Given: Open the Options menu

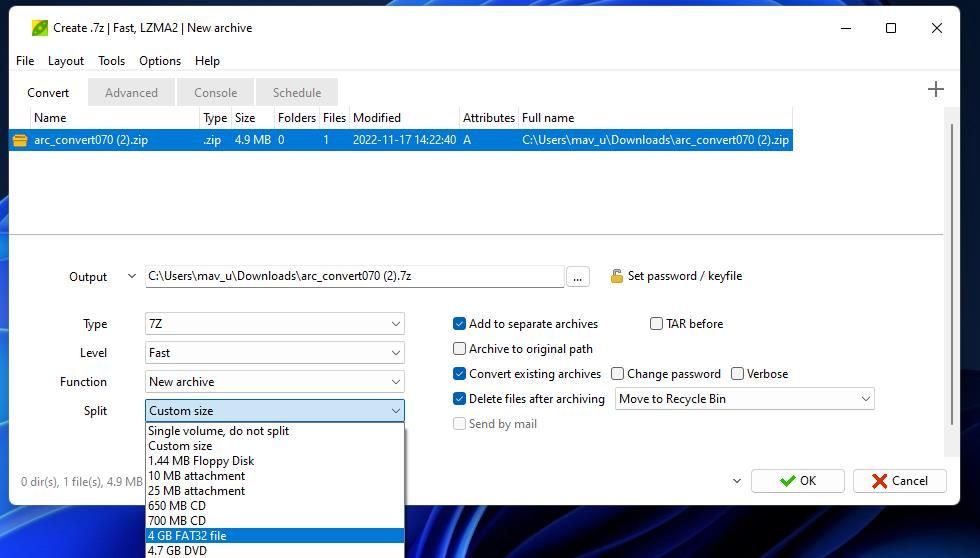Looking at the screenshot, I should [160, 61].
